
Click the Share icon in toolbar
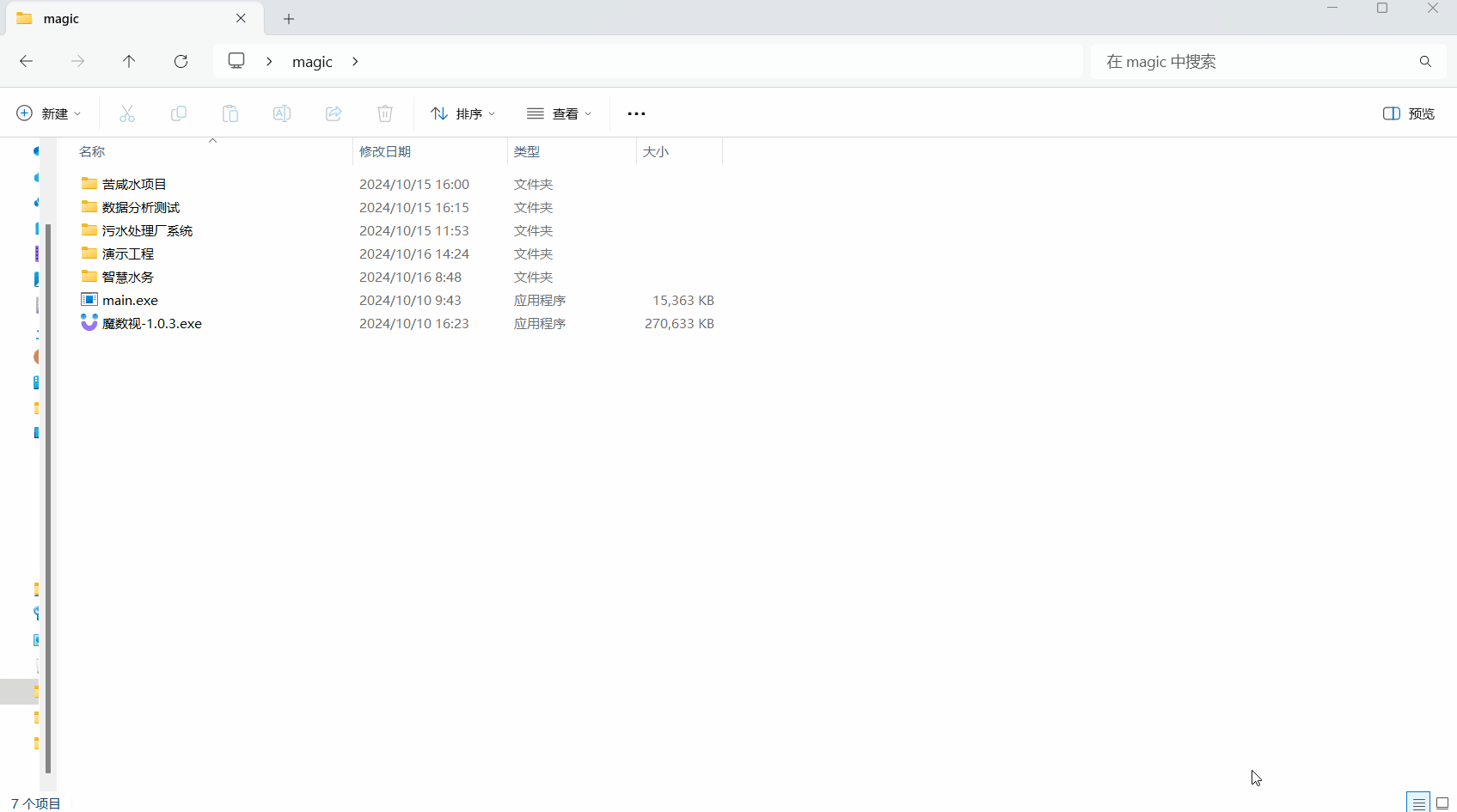coord(334,113)
